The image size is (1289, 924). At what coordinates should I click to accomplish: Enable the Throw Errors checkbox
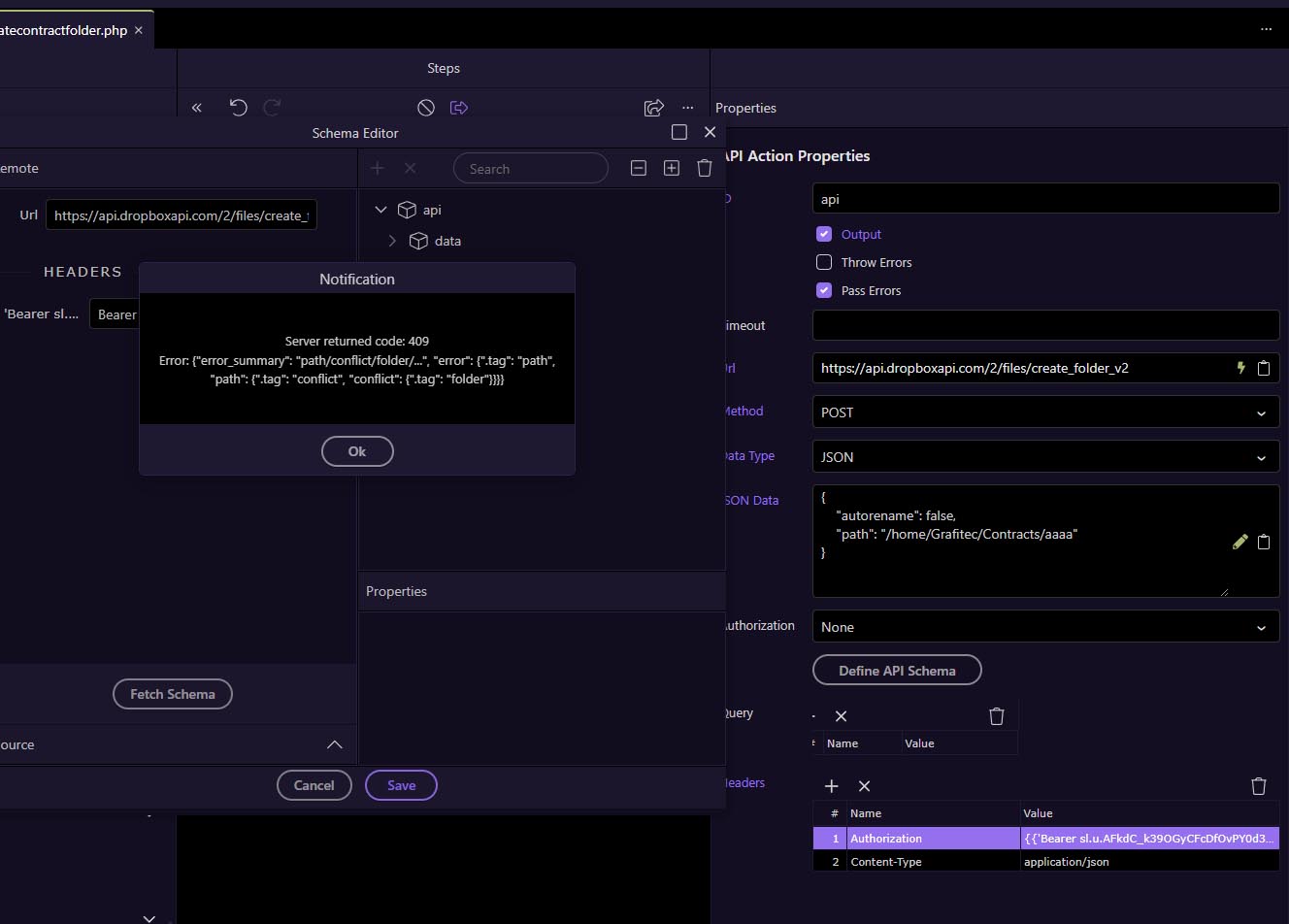click(824, 262)
